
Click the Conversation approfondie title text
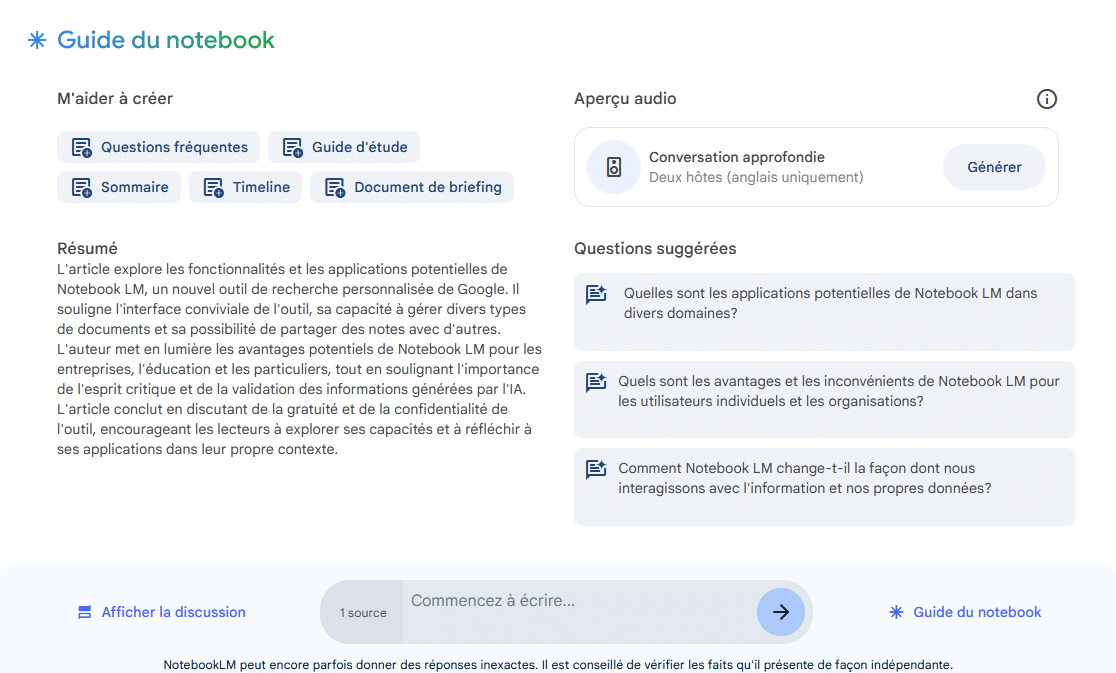[x=737, y=157]
